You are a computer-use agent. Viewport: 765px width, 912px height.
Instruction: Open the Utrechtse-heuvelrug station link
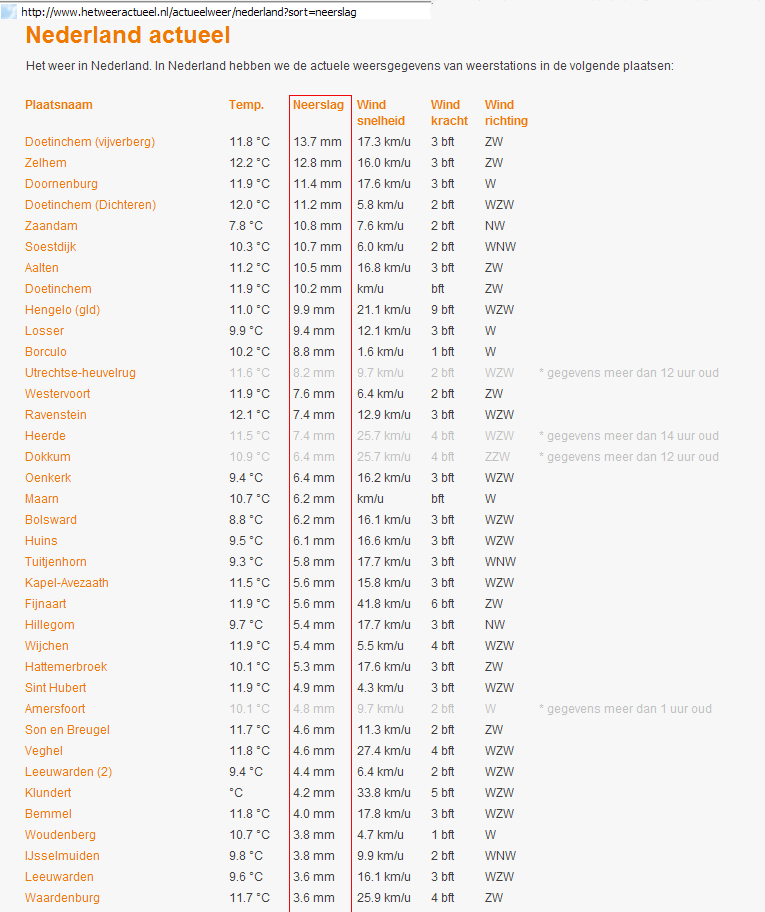(x=80, y=373)
